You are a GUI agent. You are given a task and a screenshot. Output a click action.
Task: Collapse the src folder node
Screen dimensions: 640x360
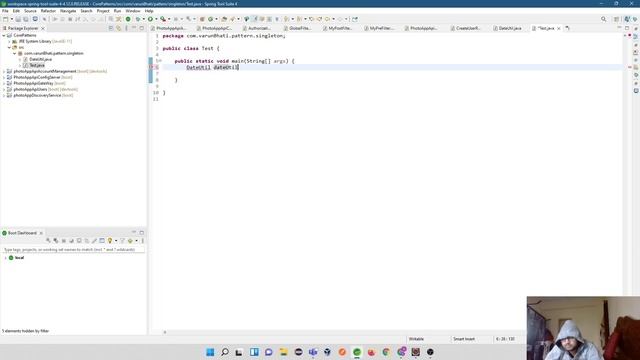[x=9, y=47]
